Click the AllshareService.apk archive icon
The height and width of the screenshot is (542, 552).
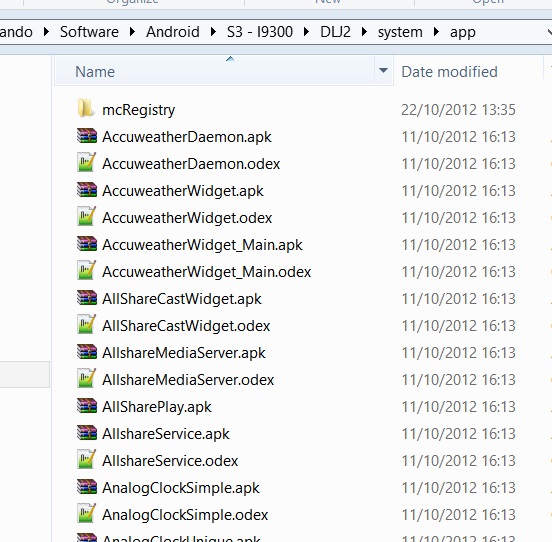pyautogui.click(x=87, y=433)
